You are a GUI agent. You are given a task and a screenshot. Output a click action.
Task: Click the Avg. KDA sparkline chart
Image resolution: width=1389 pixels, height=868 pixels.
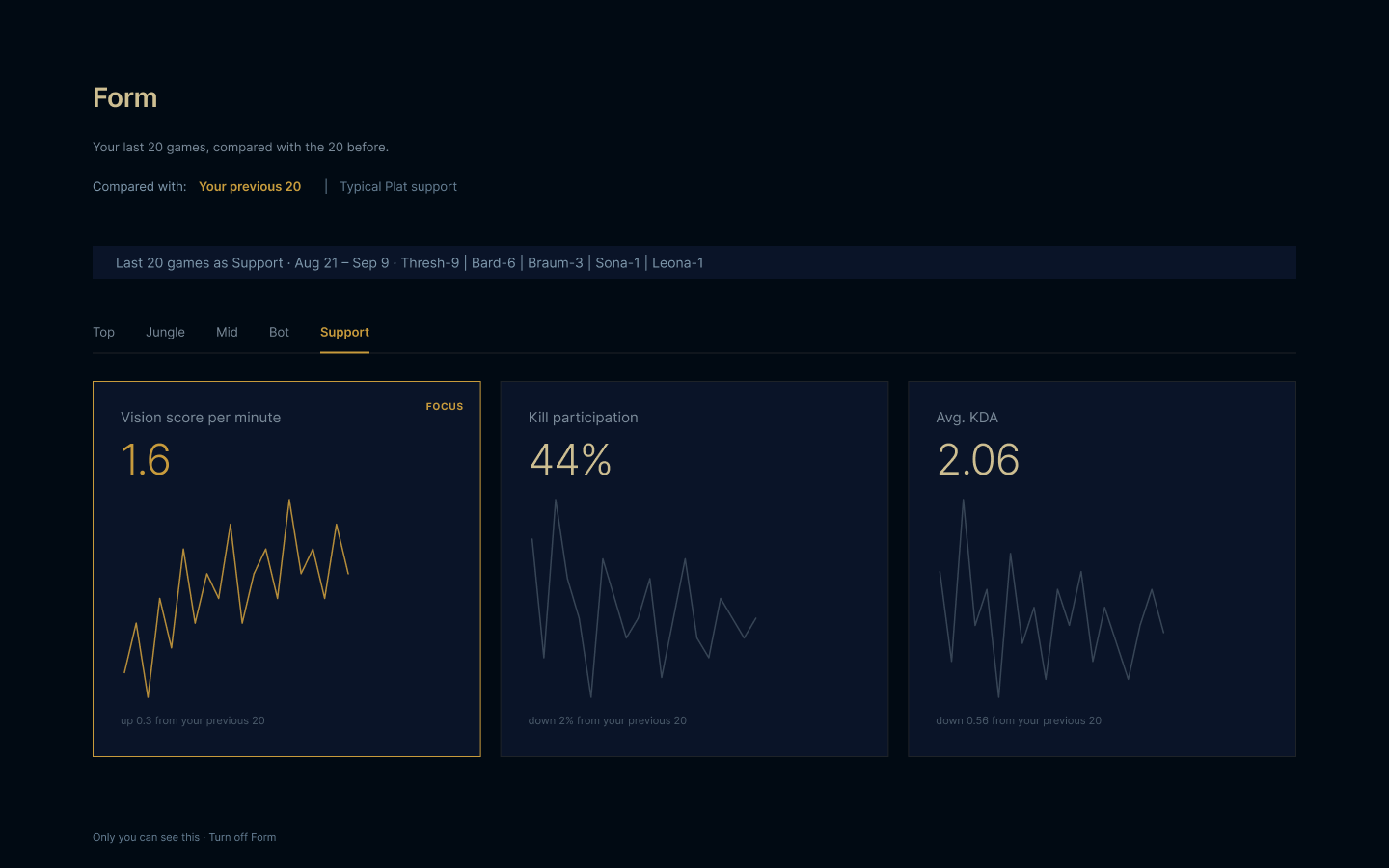coord(1051,598)
